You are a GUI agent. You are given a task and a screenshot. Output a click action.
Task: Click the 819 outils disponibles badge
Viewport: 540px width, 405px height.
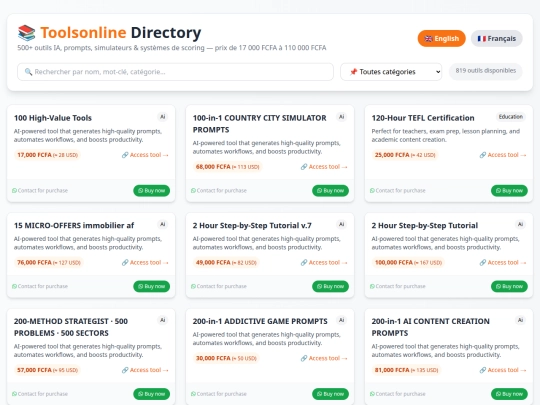[486, 71]
